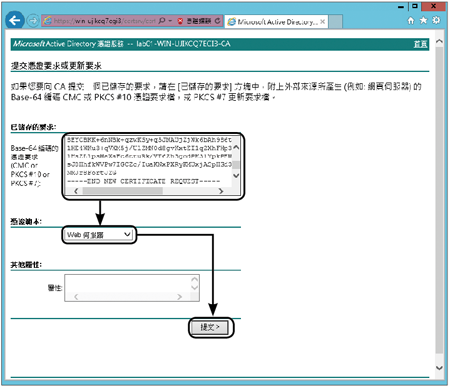Click request textbox horizontal scroll right arrow
Image resolution: width=450 pixels, height=388 pixels.
coord(221,191)
